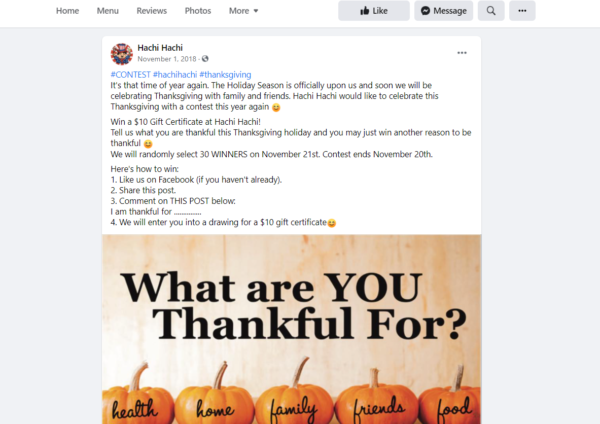Go to the Home tab
Image resolution: width=600 pixels, height=424 pixels.
point(67,11)
